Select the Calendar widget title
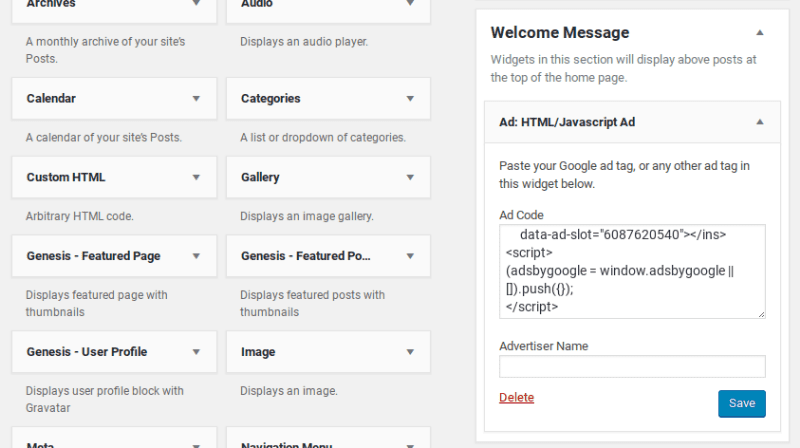The image size is (800, 448). (51, 98)
